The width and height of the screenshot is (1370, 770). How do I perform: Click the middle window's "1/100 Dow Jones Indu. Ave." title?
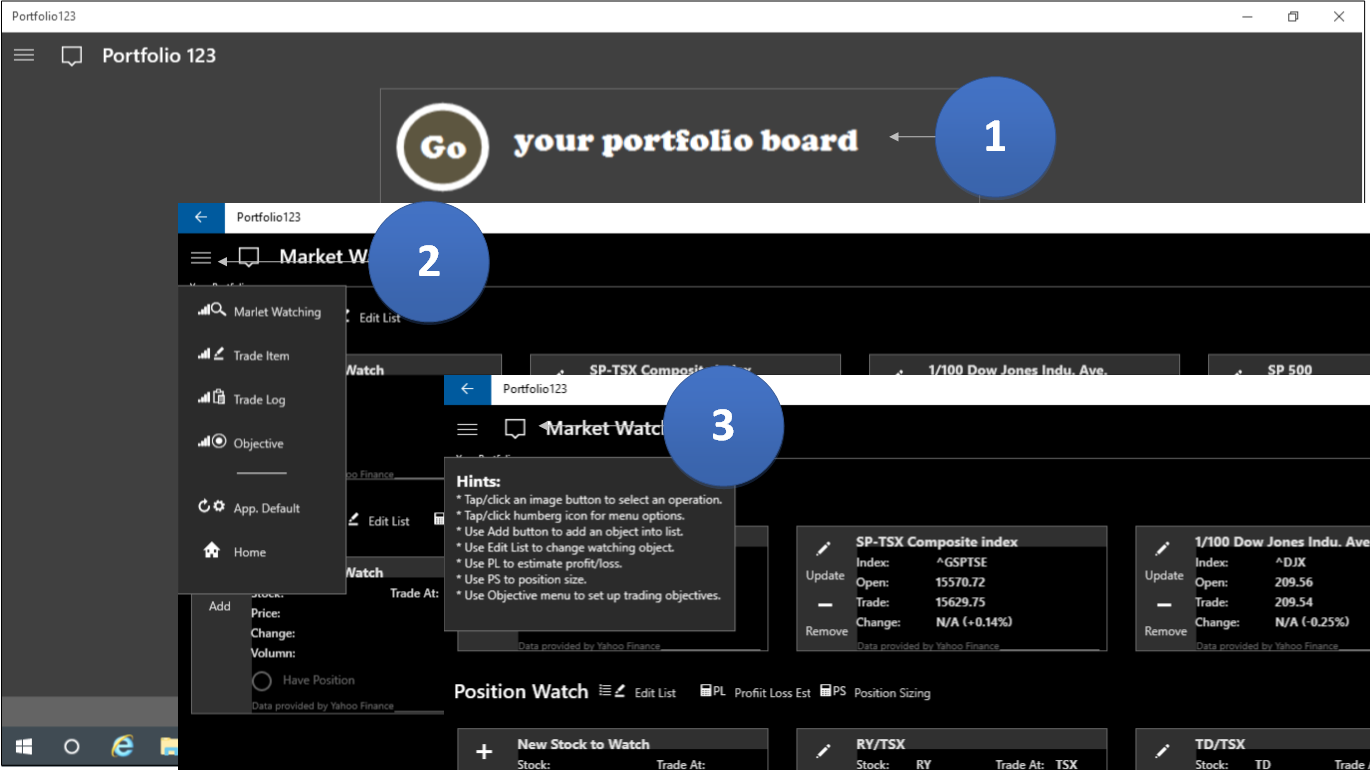point(1018,370)
